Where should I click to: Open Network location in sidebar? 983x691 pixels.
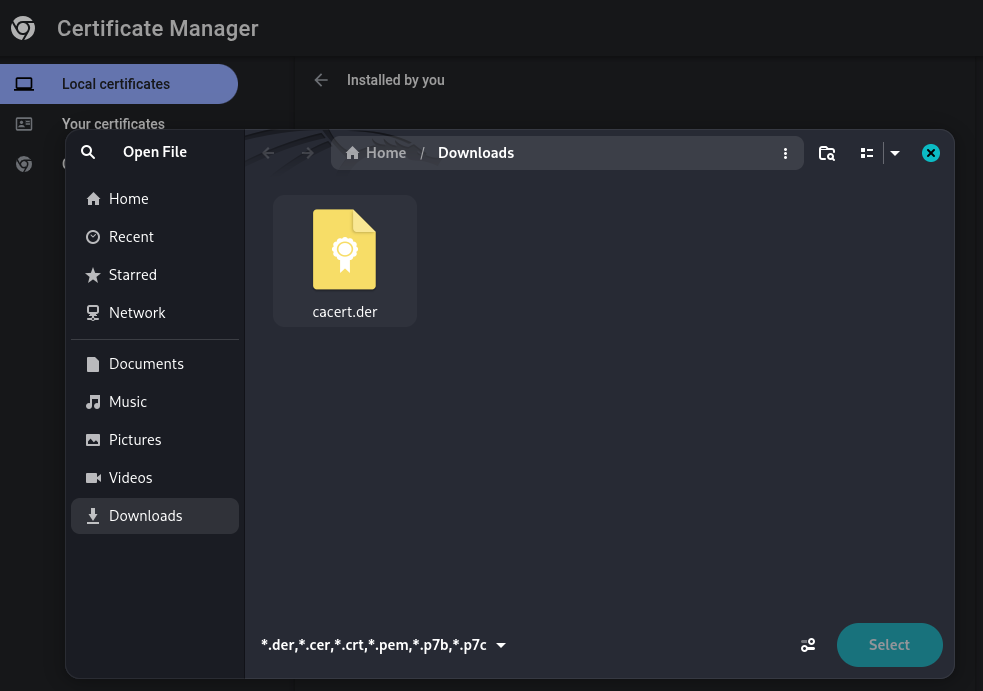(137, 313)
